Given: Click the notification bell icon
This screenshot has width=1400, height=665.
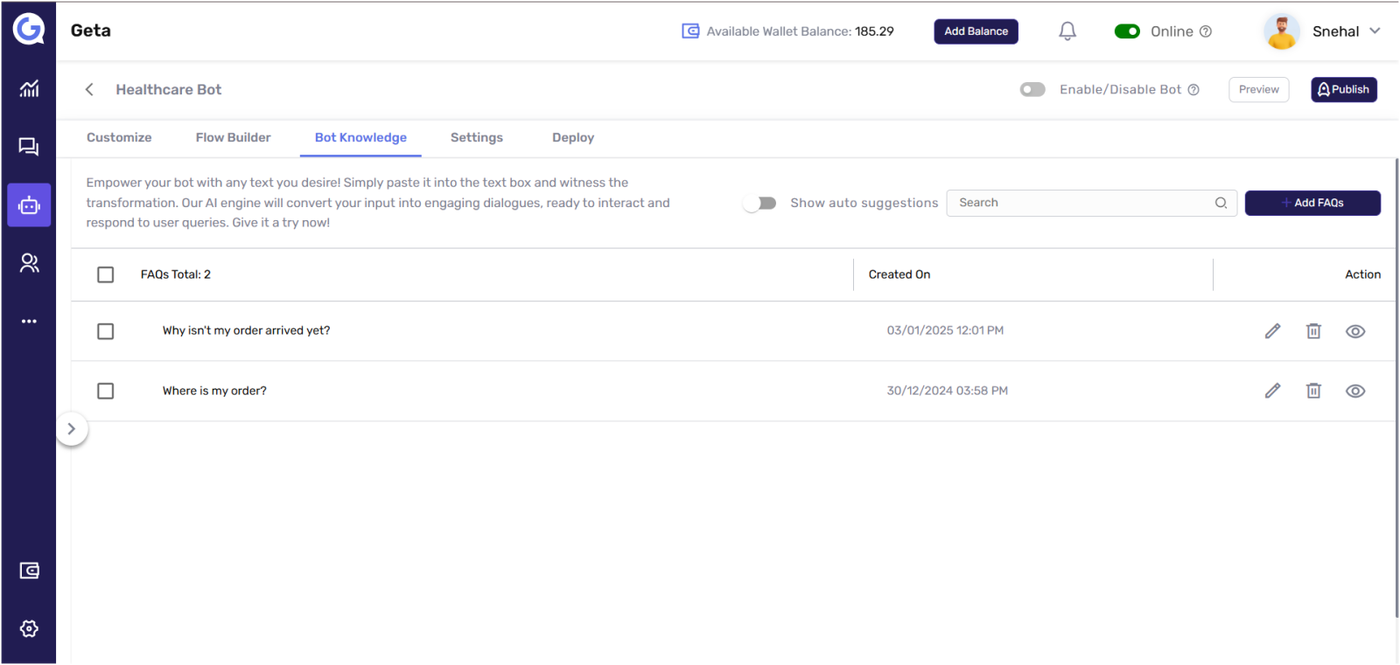Looking at the screenshot, I should pos(1067,31).
